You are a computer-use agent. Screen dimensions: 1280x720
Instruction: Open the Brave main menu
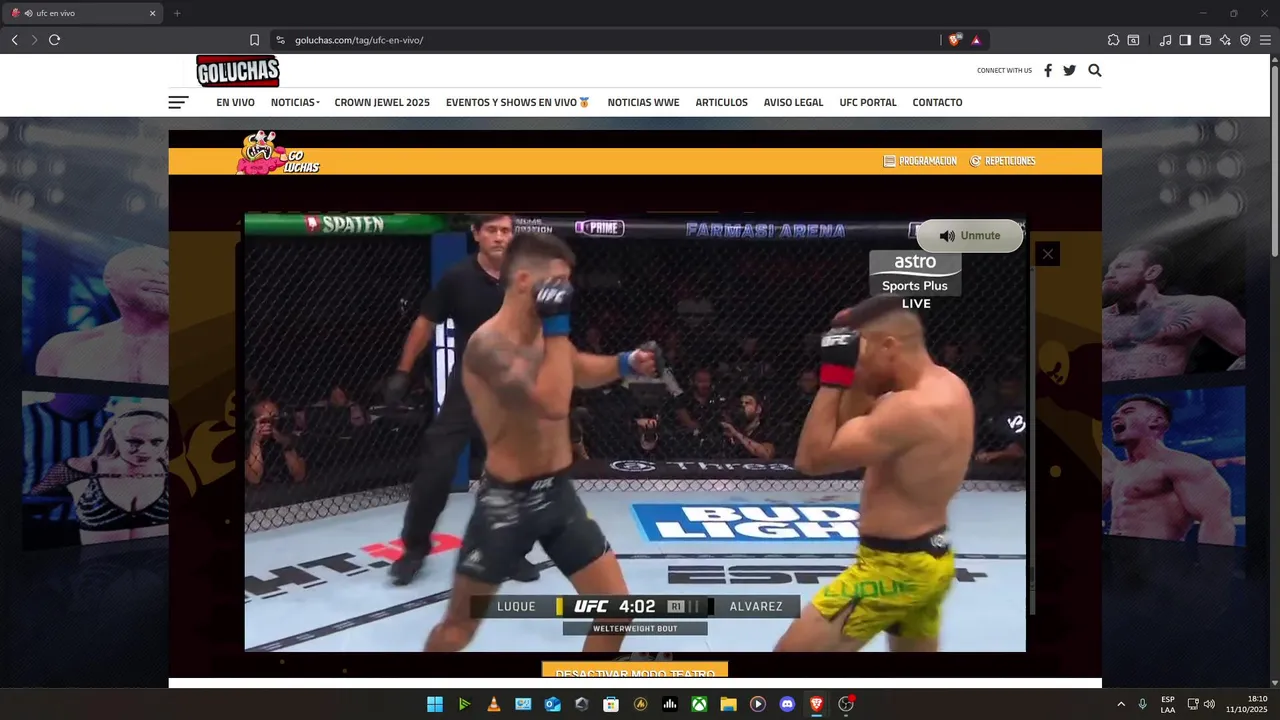[1265, 40]
